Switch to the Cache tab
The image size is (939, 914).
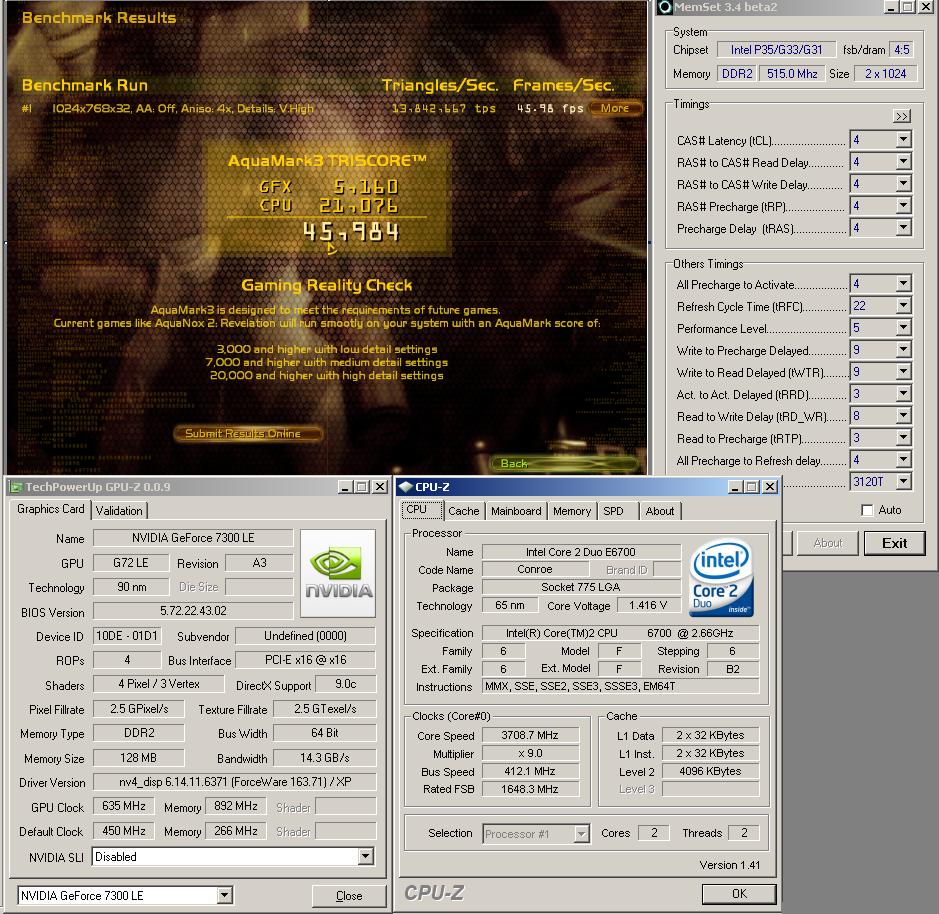(x=464, y=511)
